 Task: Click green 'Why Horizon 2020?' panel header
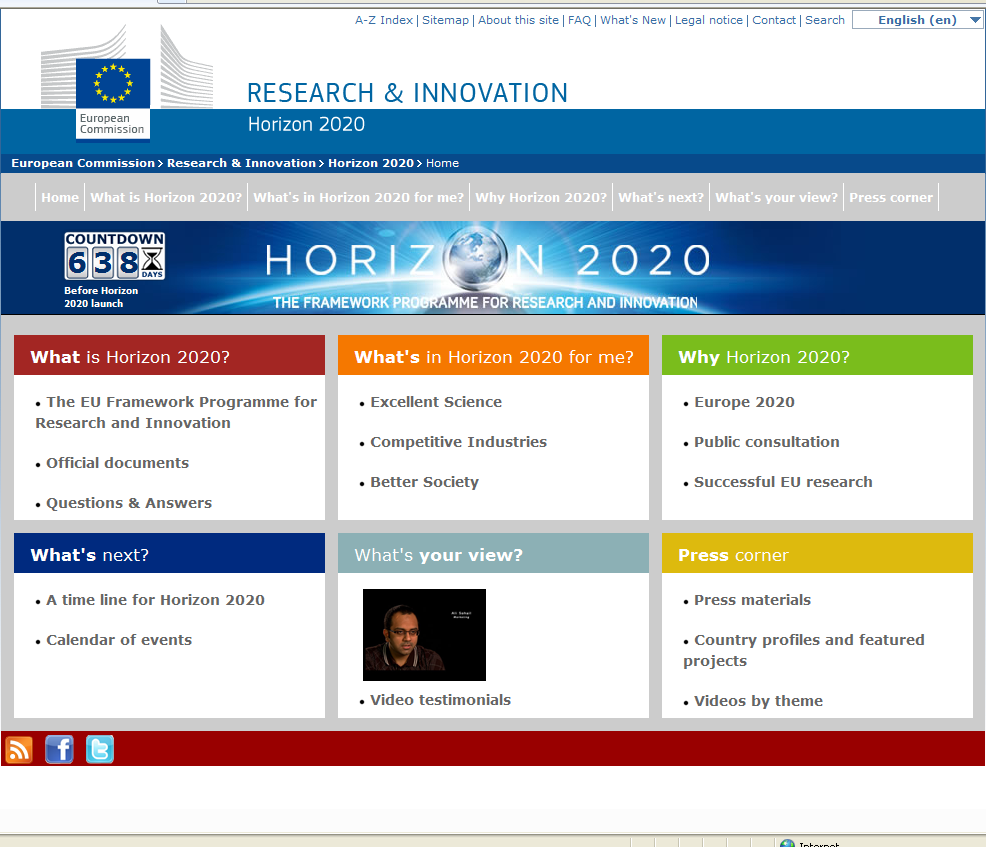pyautogui.click(x=817, y=356)
